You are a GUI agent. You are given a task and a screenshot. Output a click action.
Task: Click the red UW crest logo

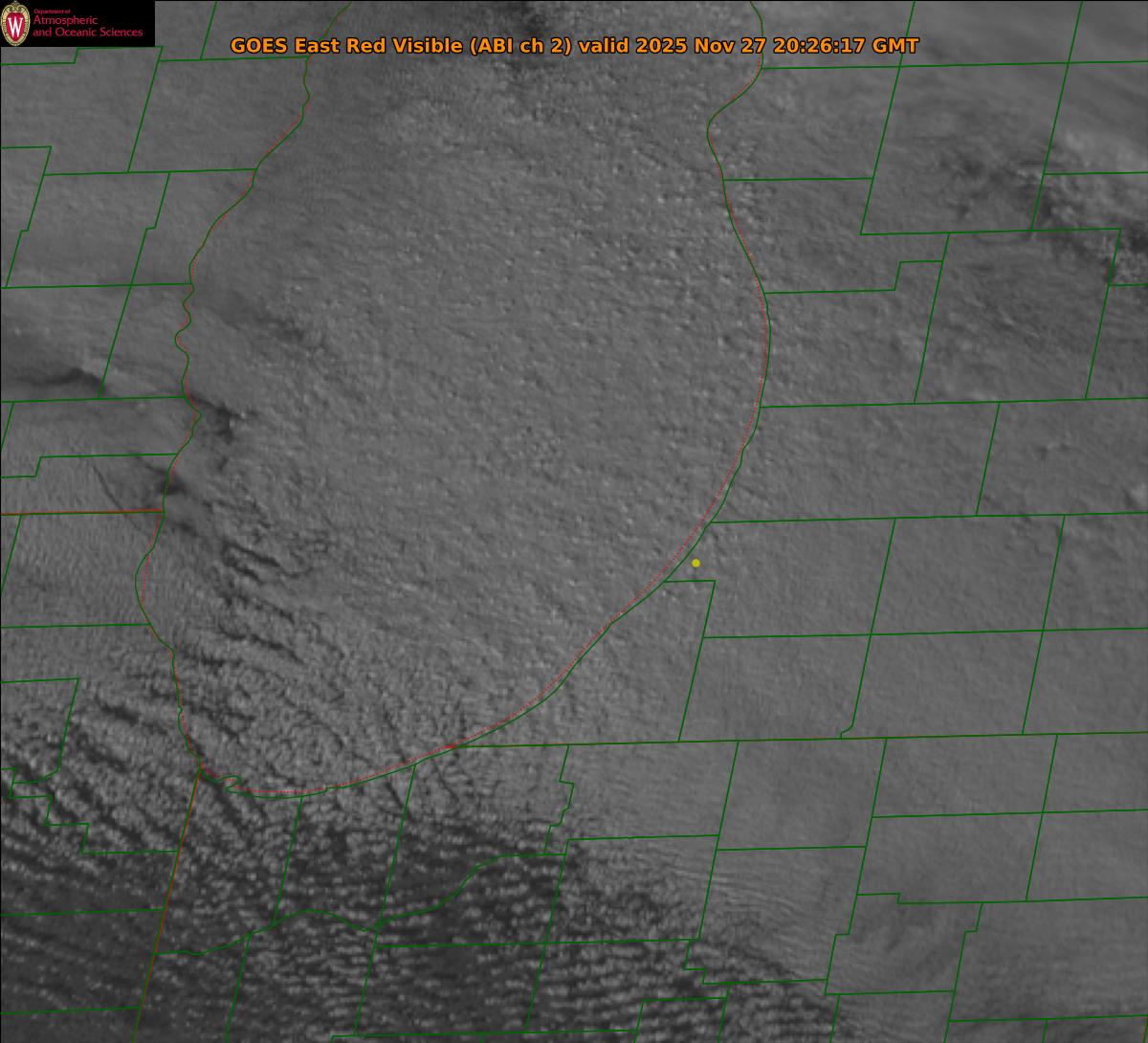[16, 24]
